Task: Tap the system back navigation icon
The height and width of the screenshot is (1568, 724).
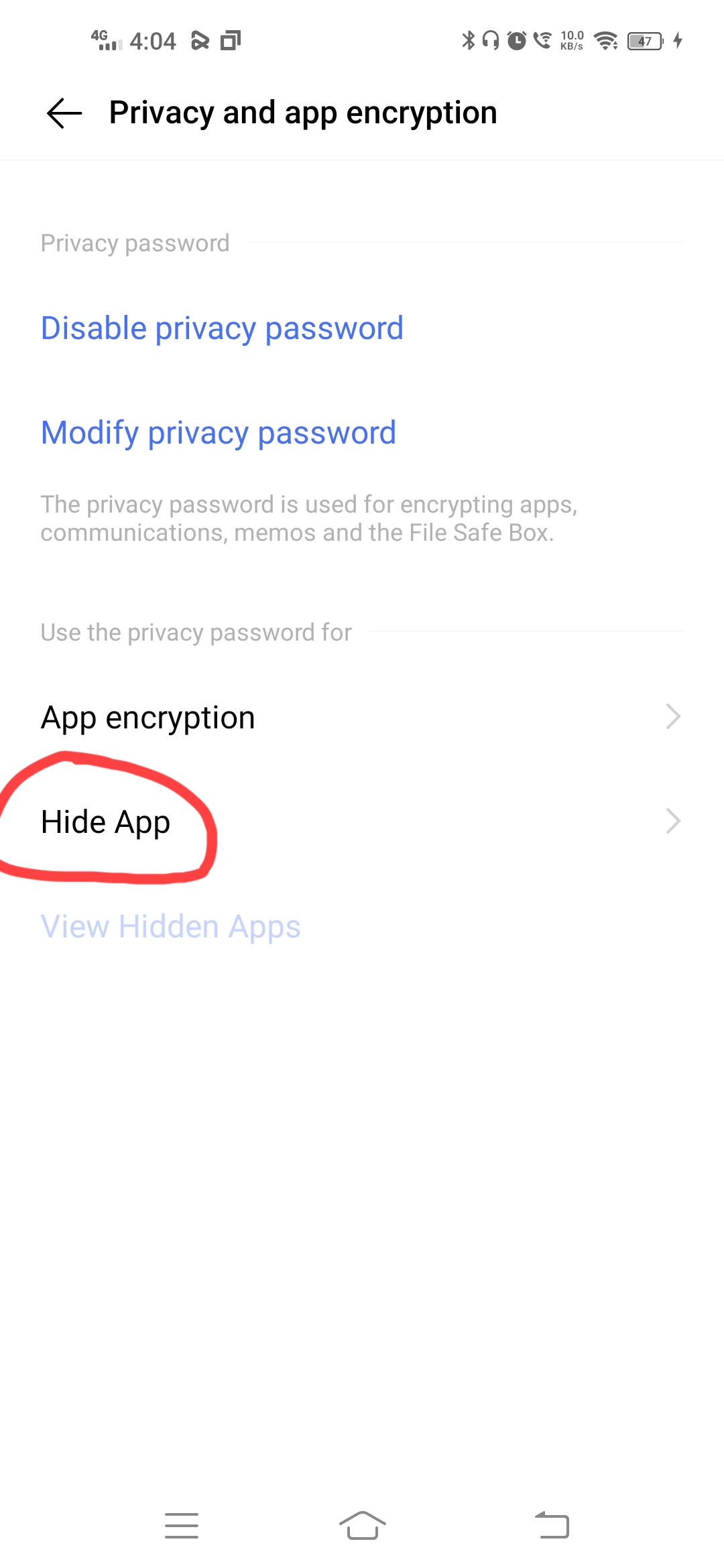Action: [552, 1525]
